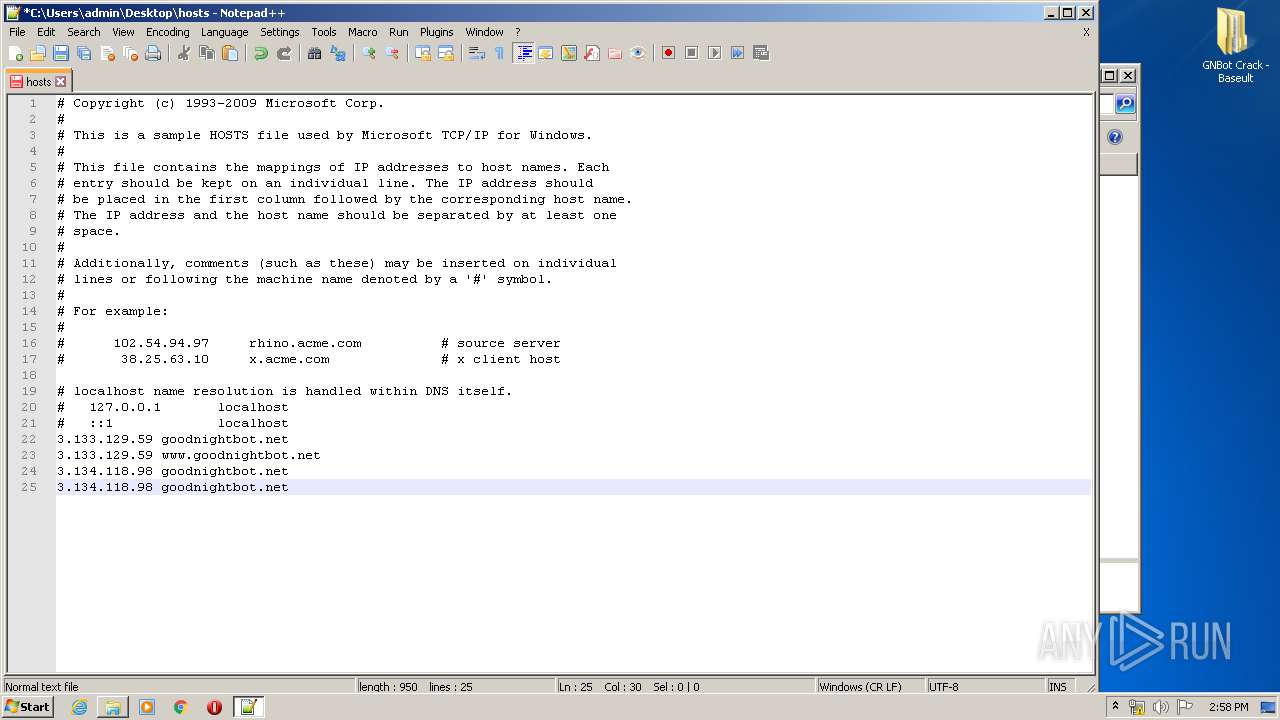Toggle synchronize horizontal scrolling
The width and height of the screenshot is (1280, 720).
[446, 53]
